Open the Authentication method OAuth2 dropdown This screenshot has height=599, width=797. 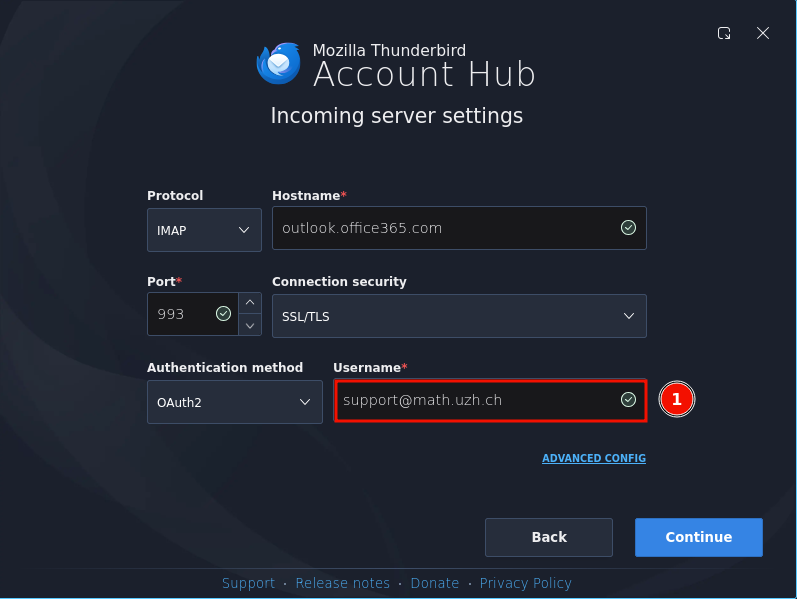(x=235, y=402)
